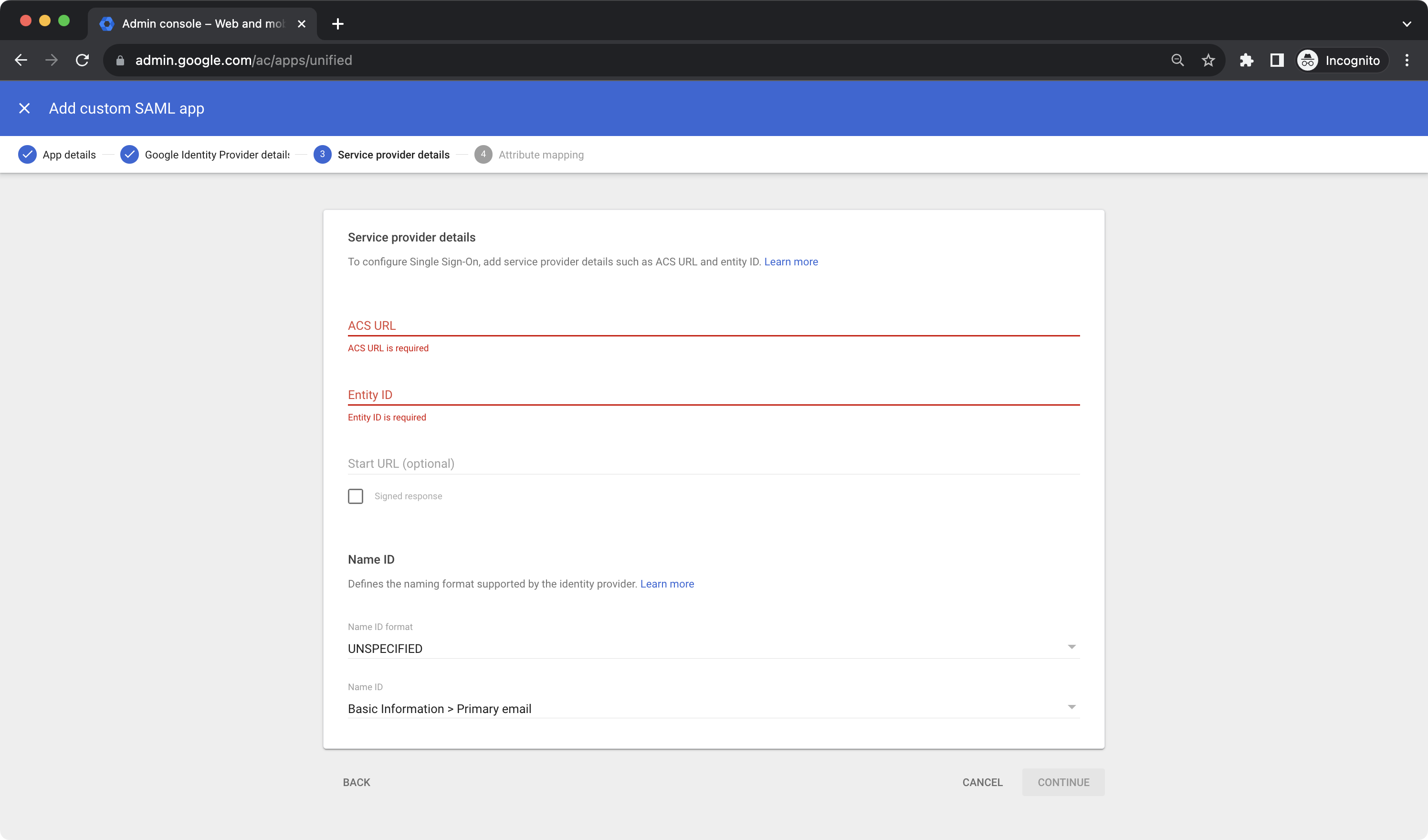
Task: Expand the Name ID format dropdown
Action: point(713,648)
